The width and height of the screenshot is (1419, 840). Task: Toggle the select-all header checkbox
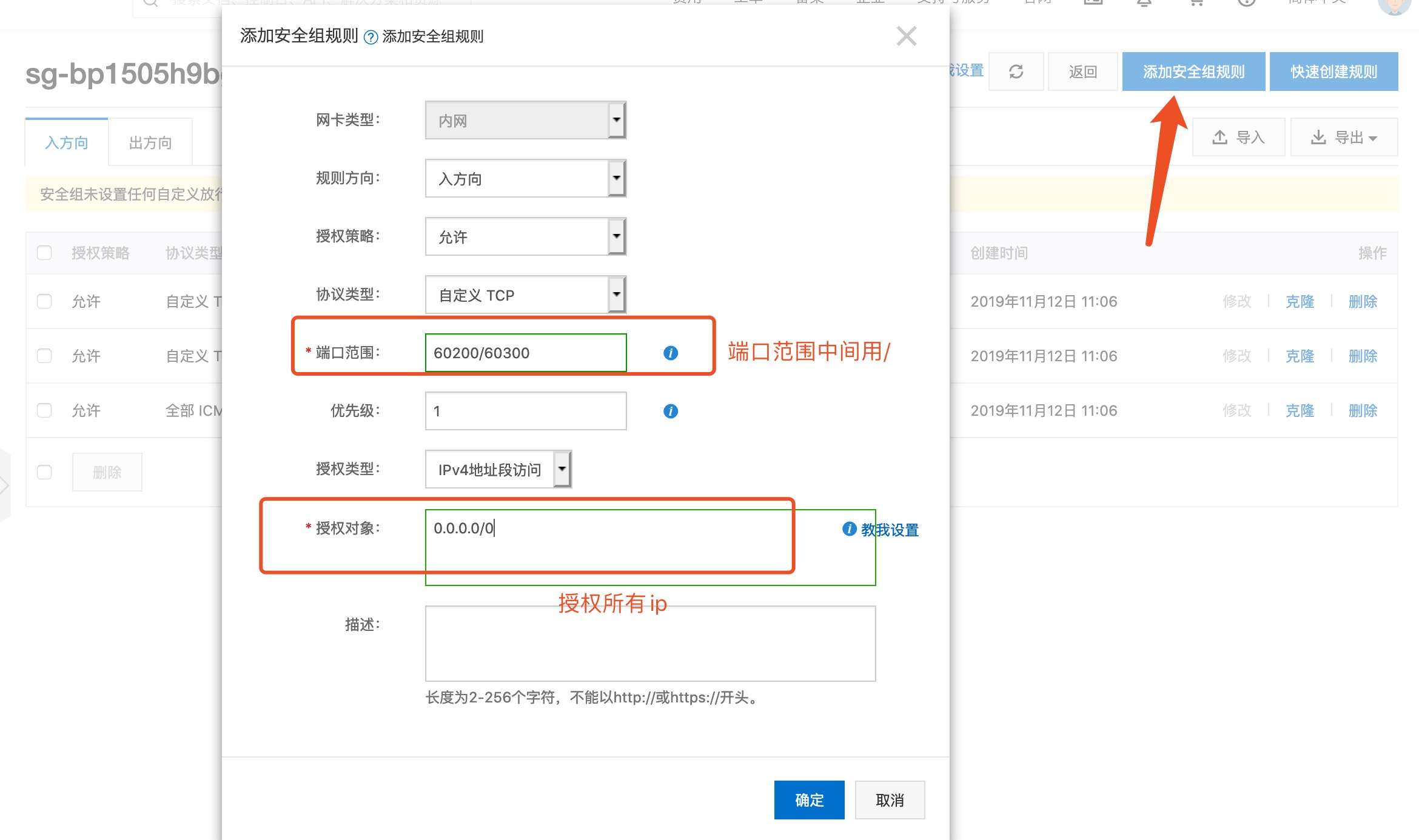click(44, 253)
